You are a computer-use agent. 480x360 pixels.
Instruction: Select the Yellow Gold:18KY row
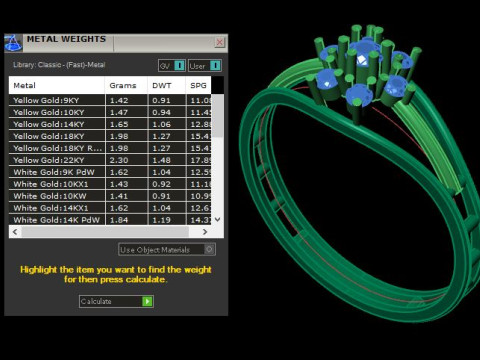110,136
